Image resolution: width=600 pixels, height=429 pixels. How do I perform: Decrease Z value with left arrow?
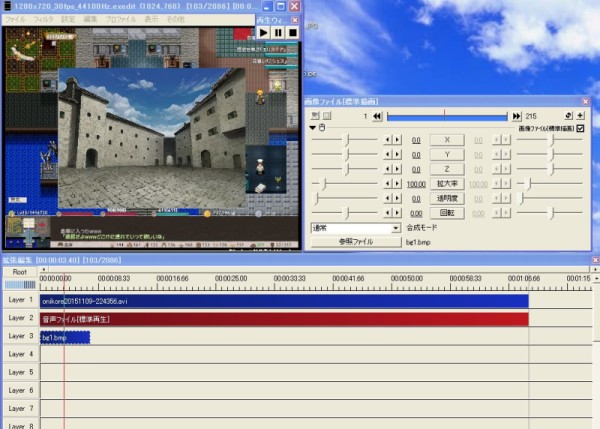point(387,169)
